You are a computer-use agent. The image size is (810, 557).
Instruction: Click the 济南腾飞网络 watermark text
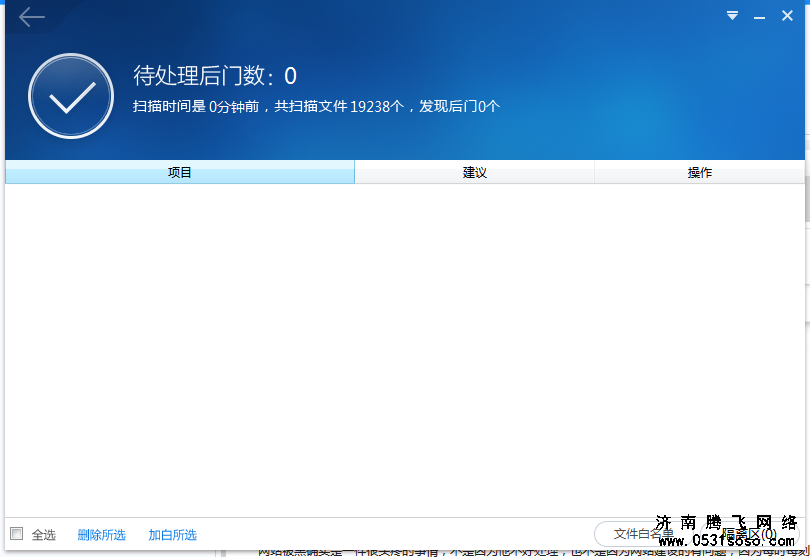727,523
